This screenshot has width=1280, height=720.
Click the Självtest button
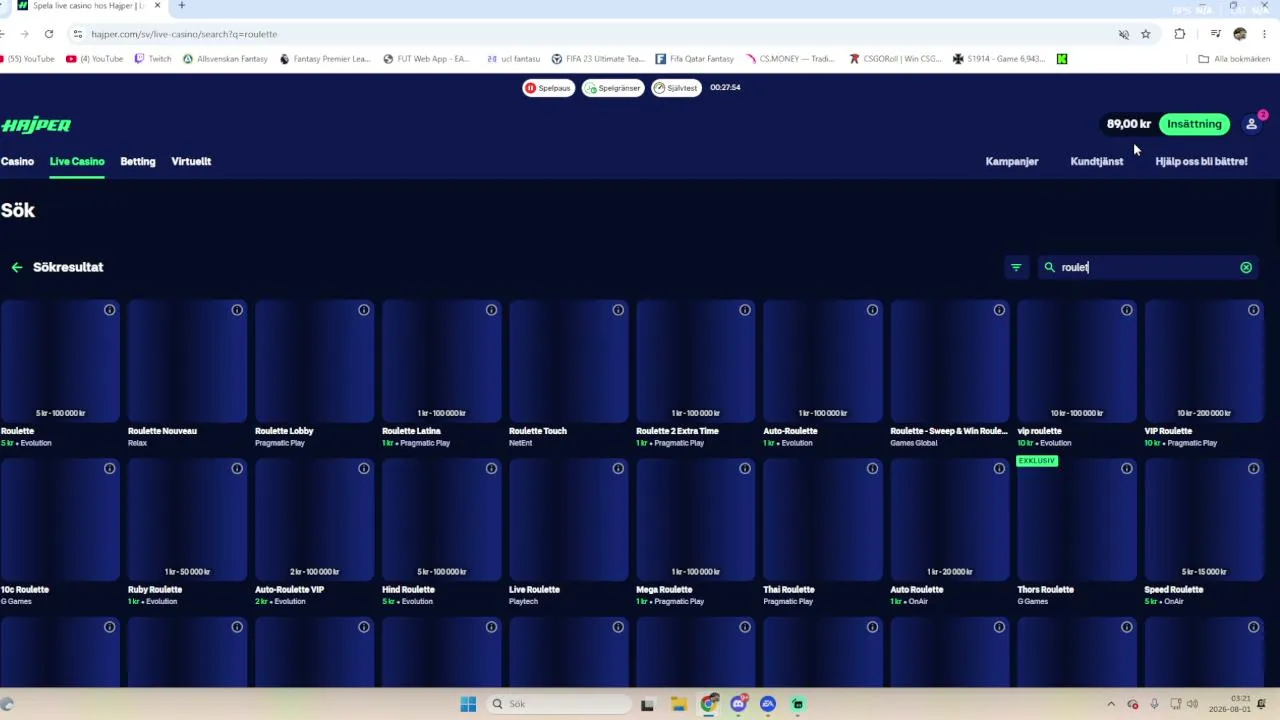(x=676, y=88)
